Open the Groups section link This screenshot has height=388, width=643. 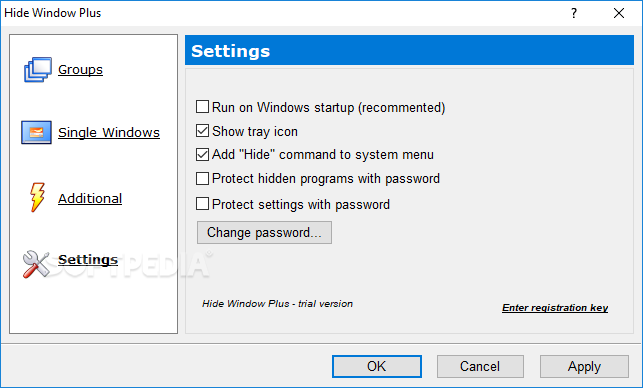click(80, 70)
